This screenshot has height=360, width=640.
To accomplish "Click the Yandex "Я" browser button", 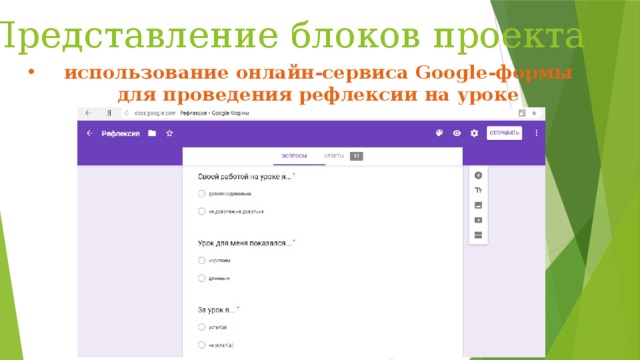I will (109, 113).
